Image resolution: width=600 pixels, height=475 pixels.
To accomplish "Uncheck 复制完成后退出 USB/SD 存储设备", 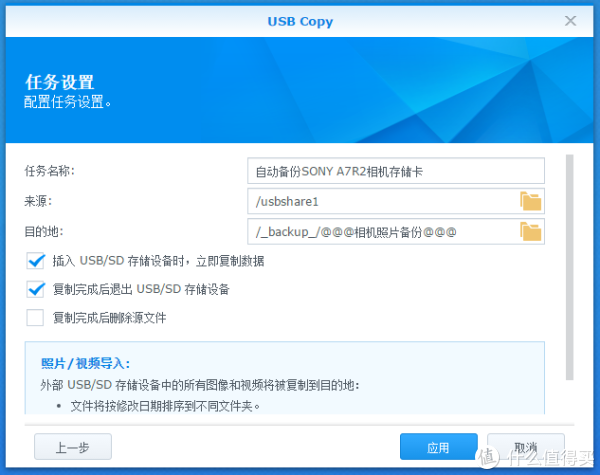I will pos(36,290).
